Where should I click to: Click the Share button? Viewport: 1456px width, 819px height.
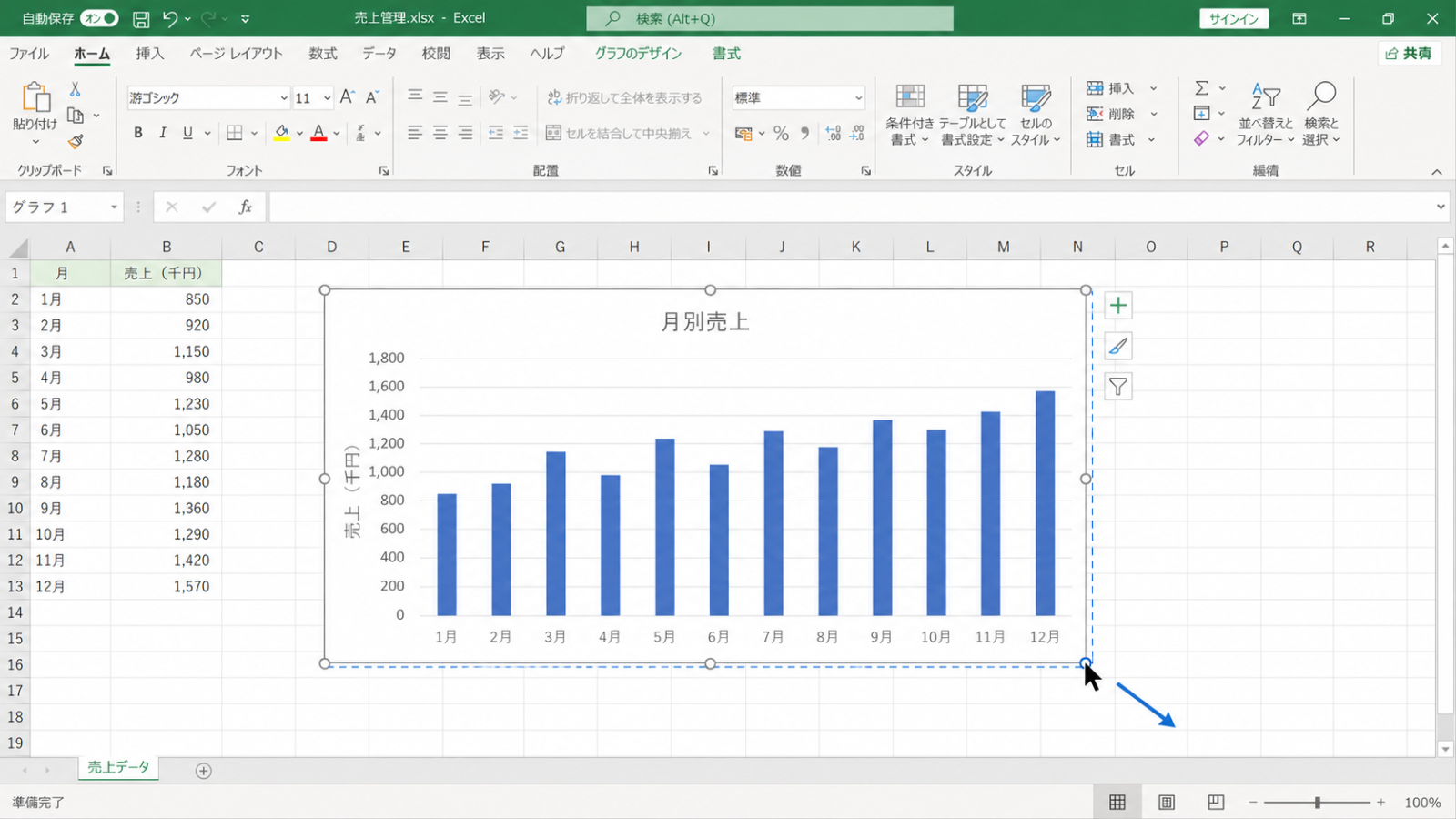[1409, 54]
